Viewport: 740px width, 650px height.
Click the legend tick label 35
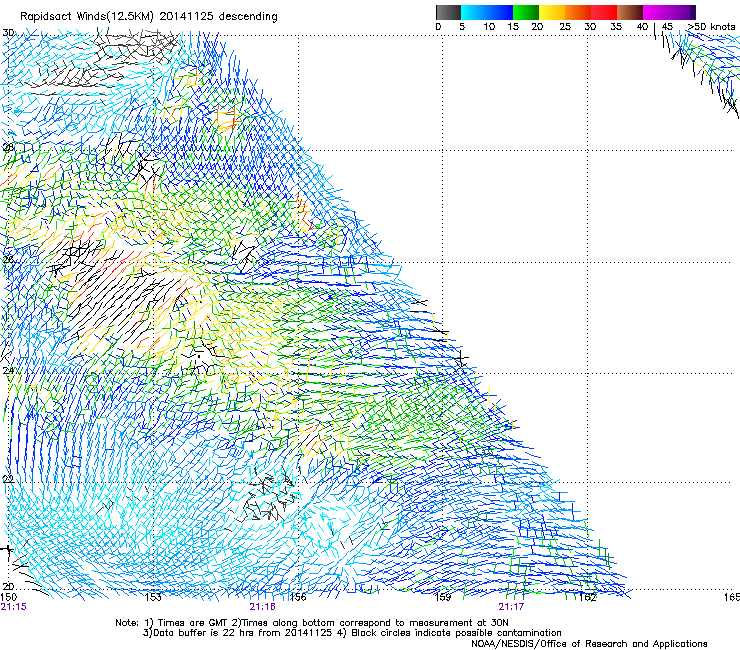coord(616,26)
